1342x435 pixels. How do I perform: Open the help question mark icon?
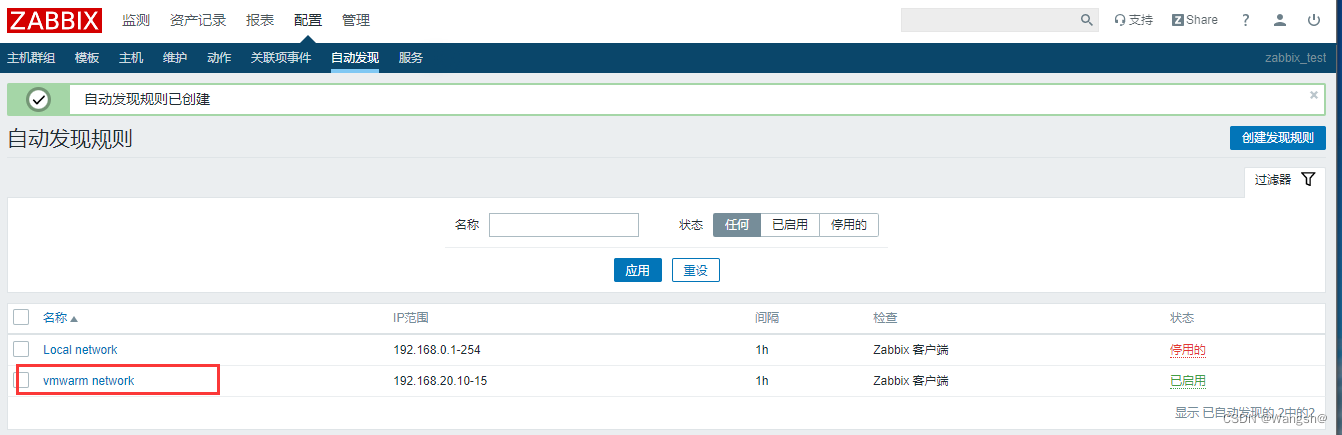coord(1246,20)
